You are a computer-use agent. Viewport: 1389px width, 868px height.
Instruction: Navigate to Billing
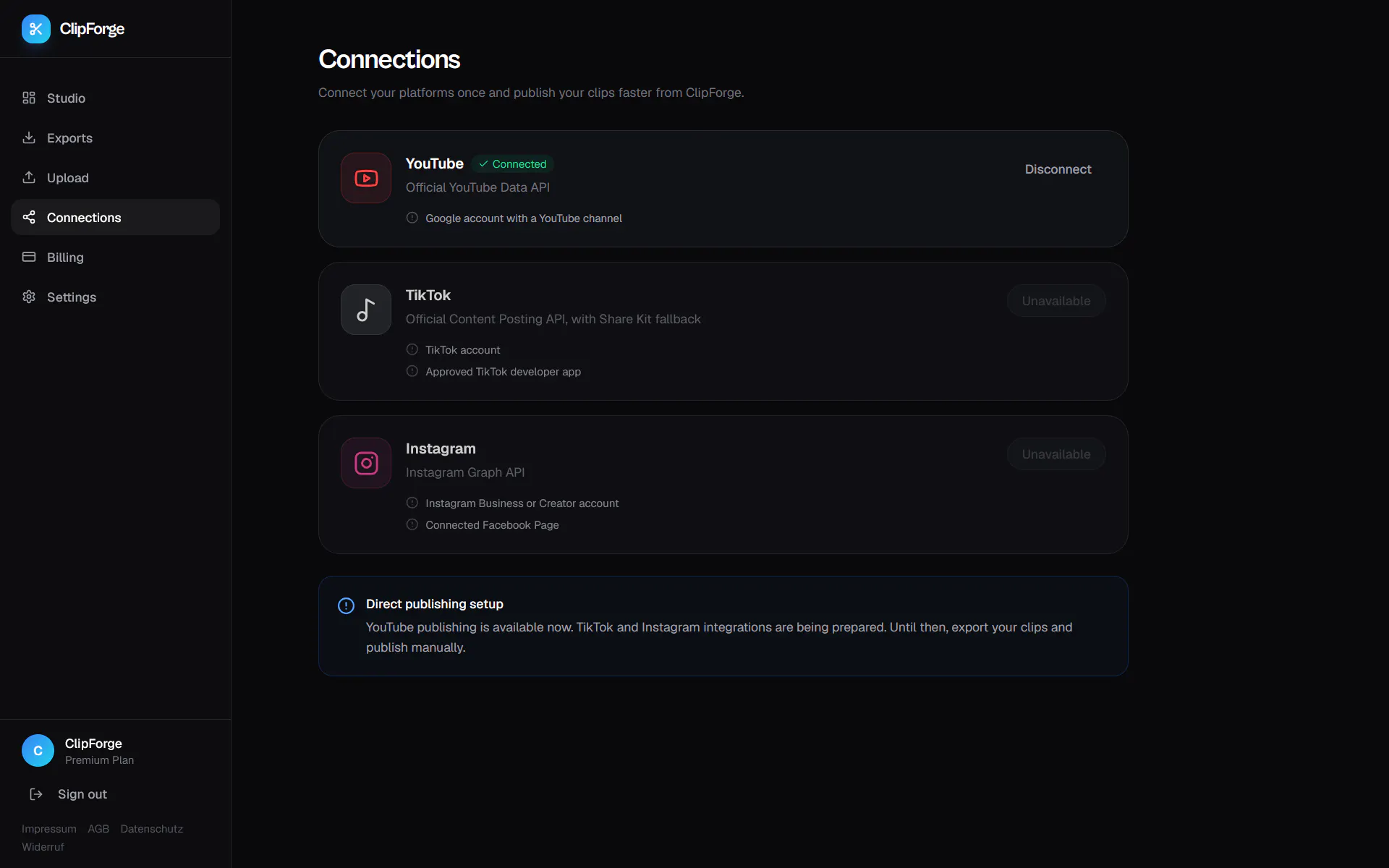[115, 257]
